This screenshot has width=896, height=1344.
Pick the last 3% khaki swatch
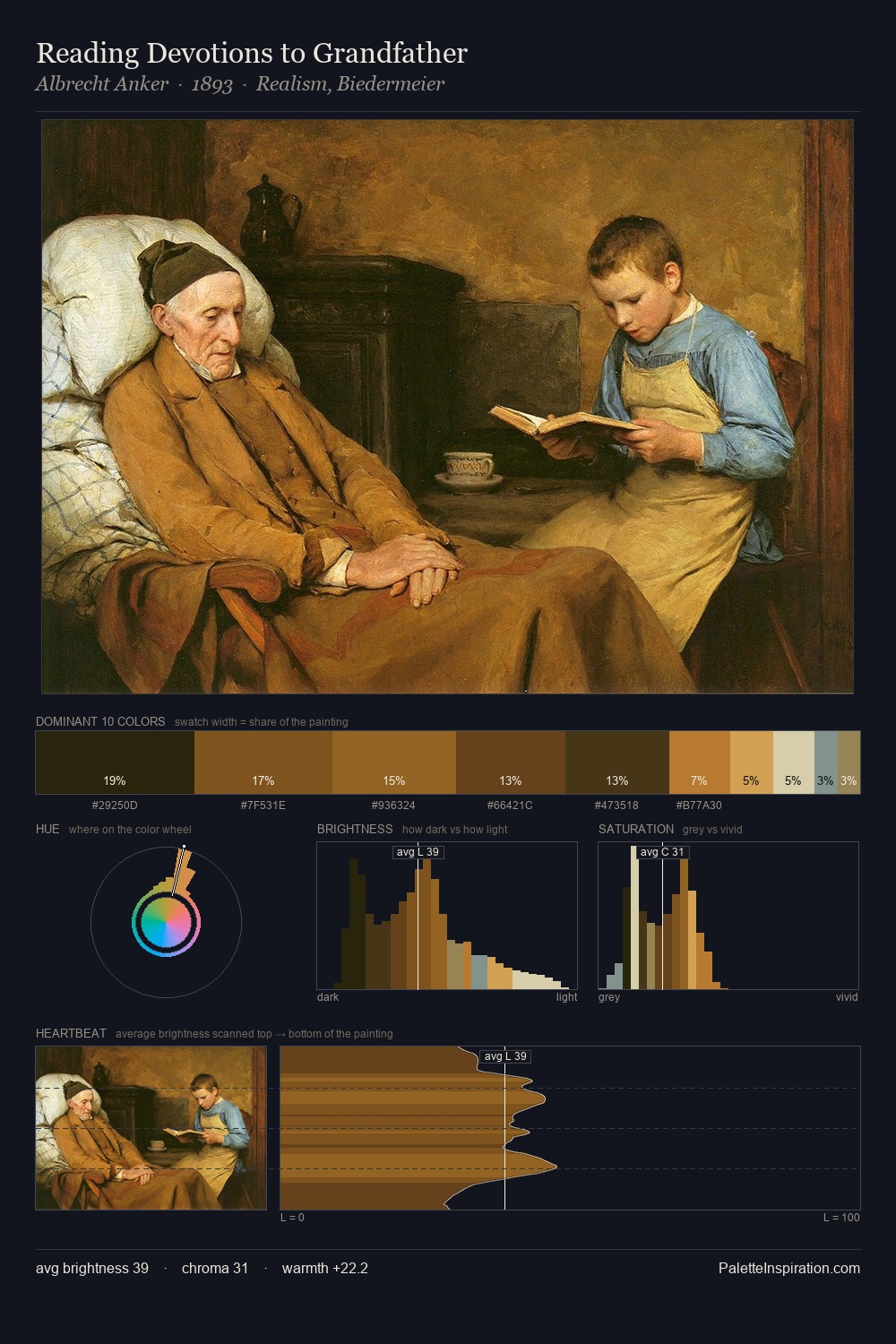point(849,762)
